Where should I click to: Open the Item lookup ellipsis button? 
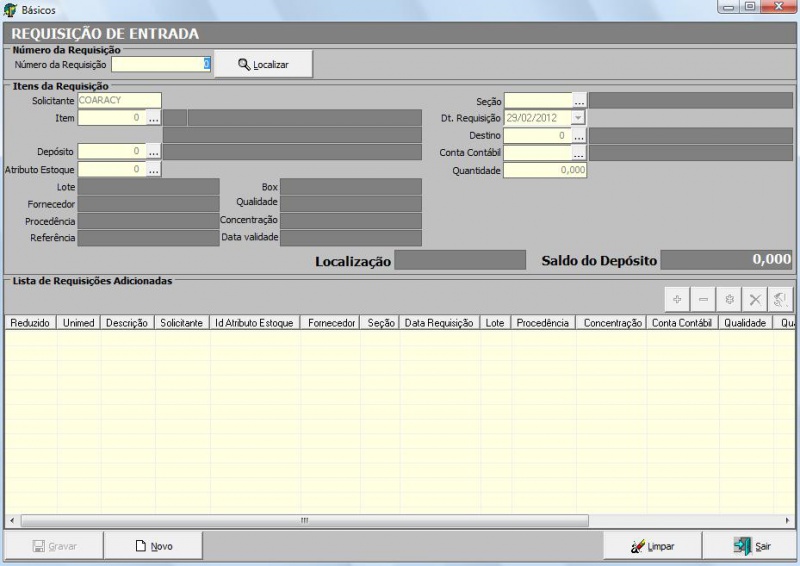click(x=154, y=118)
